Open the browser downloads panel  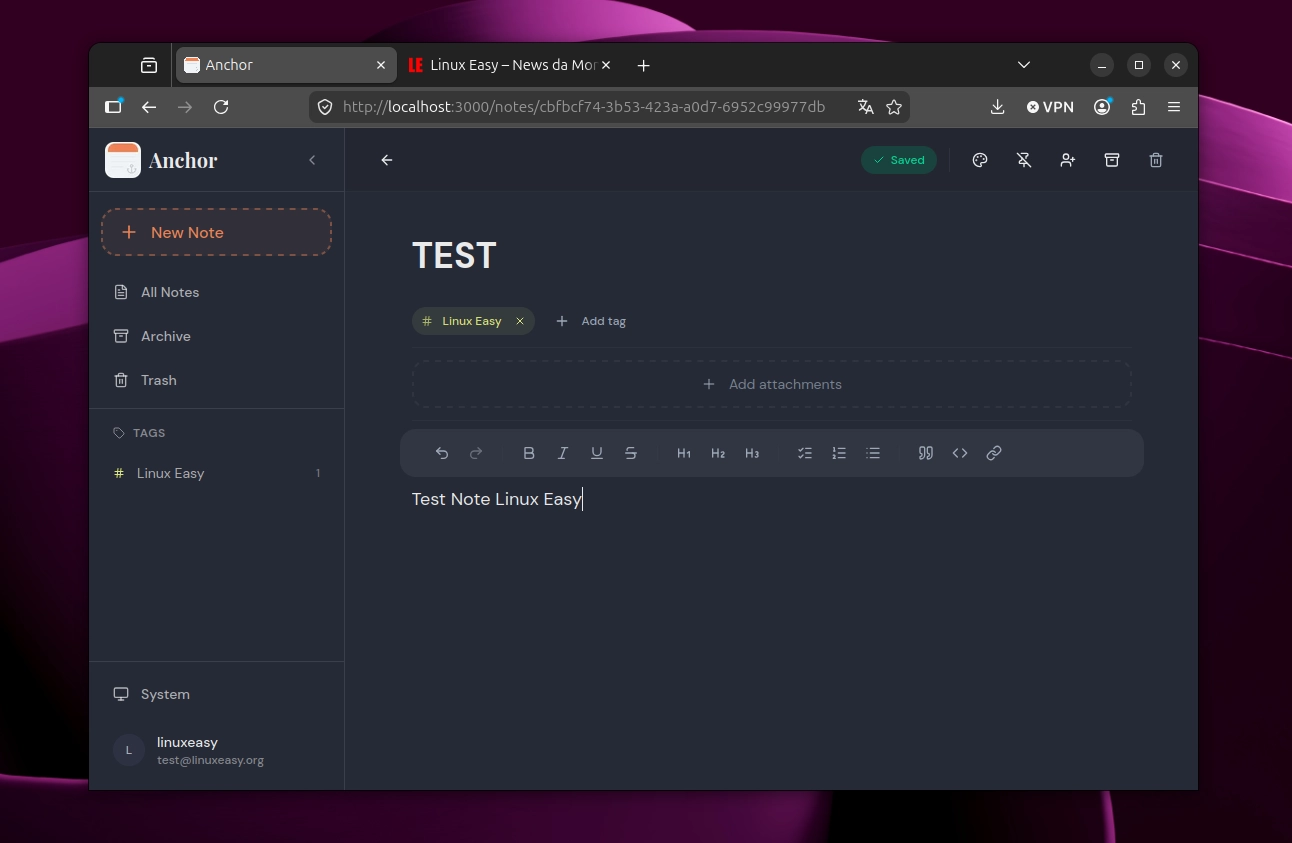pos(997,107)
